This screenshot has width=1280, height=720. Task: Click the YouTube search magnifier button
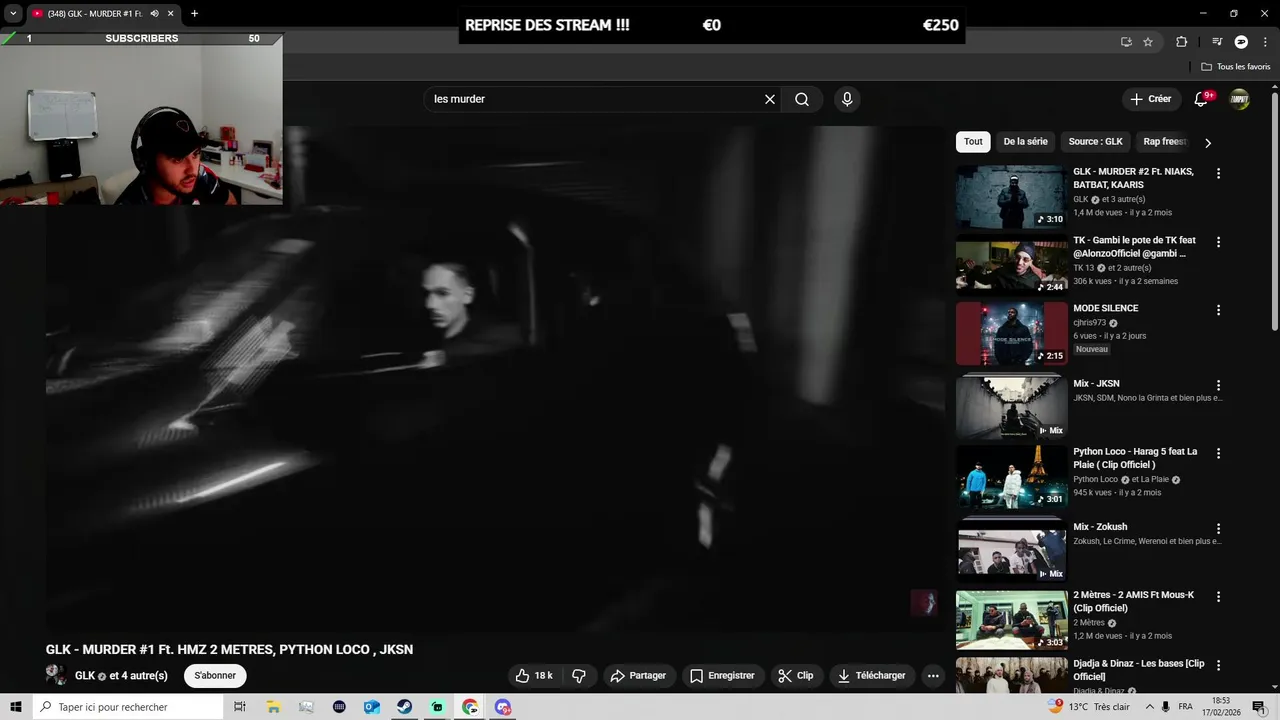tap(802, 99)
